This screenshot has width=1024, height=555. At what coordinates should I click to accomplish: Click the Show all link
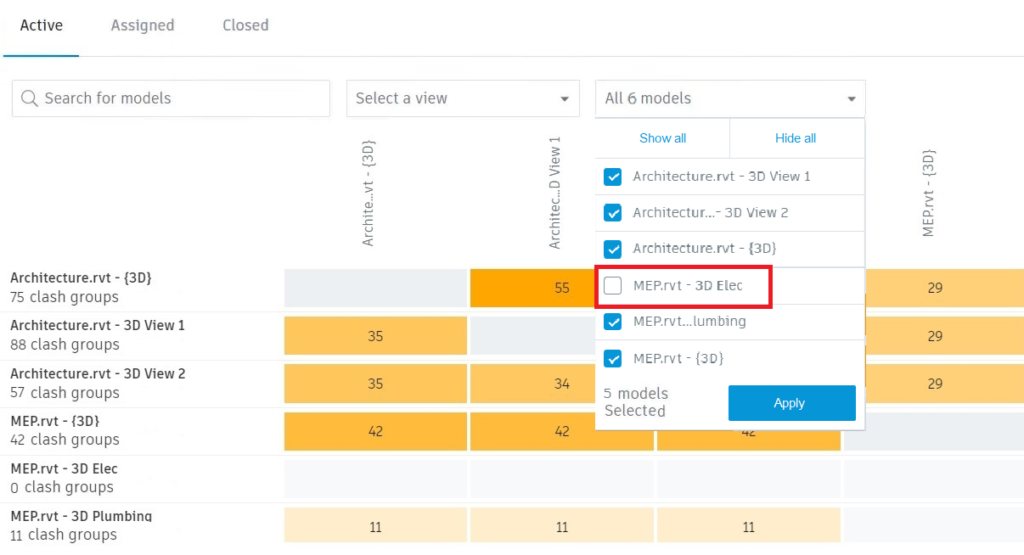click(662, 138)
